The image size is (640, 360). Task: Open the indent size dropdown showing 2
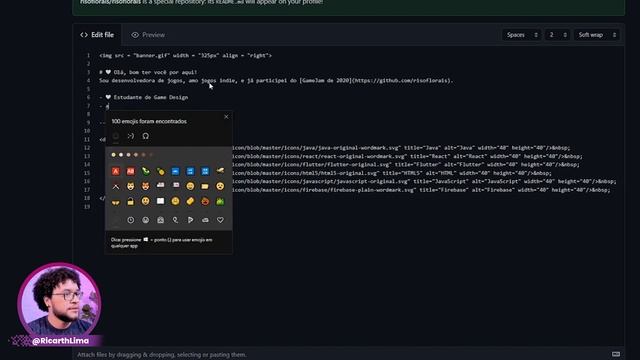click(x=558, y=35)
